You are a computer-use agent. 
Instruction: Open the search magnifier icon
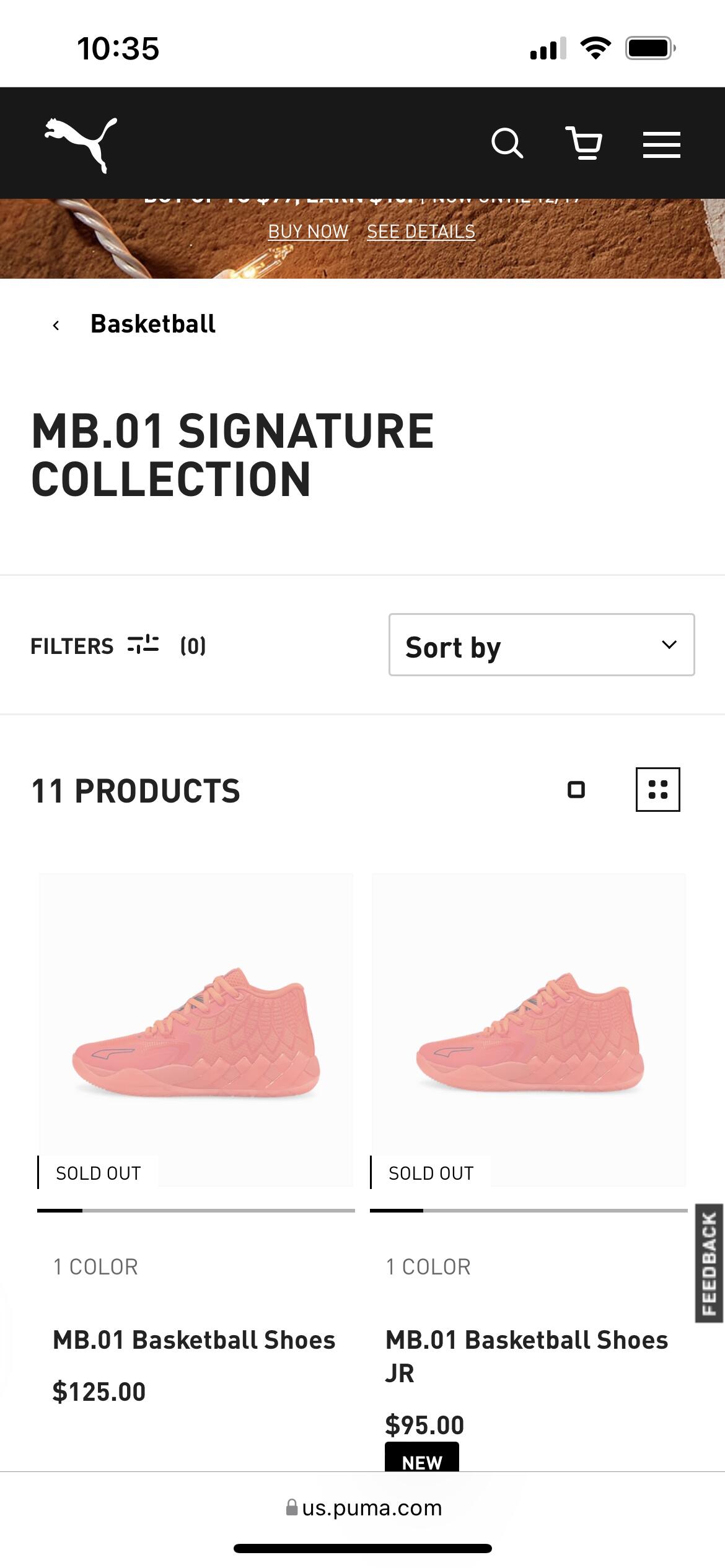click(507, 144)
